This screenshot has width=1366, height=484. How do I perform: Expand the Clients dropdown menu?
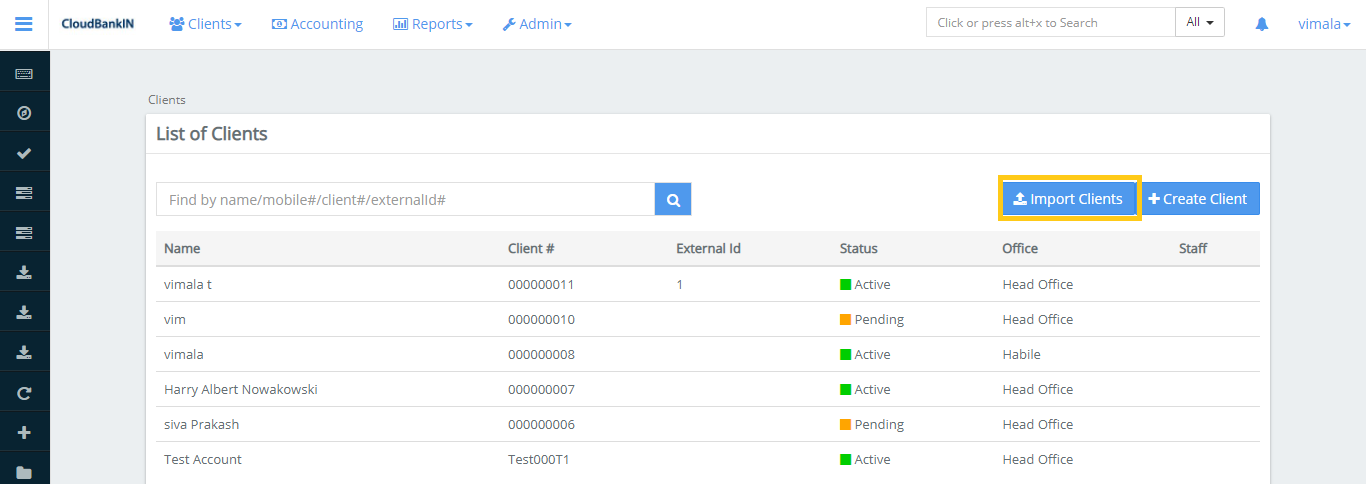[205, 24]
